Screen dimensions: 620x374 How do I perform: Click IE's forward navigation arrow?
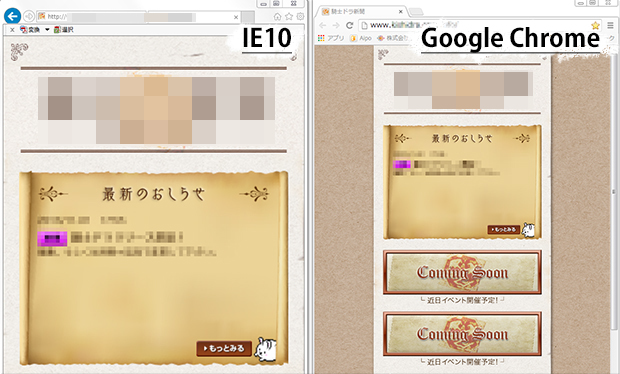pos(29,17)
